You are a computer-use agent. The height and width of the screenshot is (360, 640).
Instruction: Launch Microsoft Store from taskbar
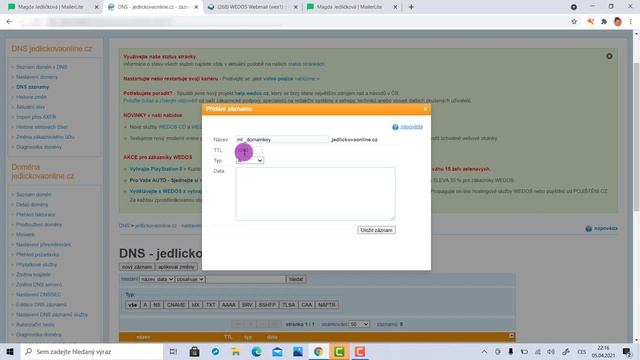[194, 351]
